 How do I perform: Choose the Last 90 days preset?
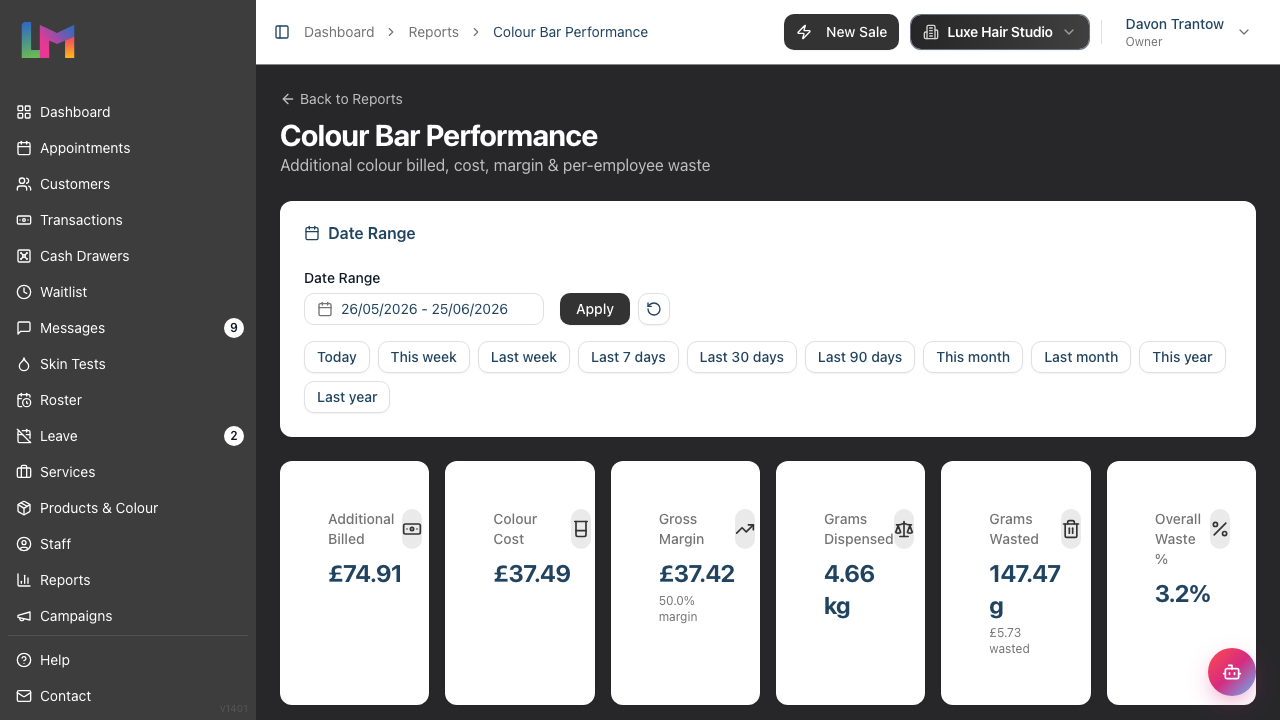(x=860, y=357)
